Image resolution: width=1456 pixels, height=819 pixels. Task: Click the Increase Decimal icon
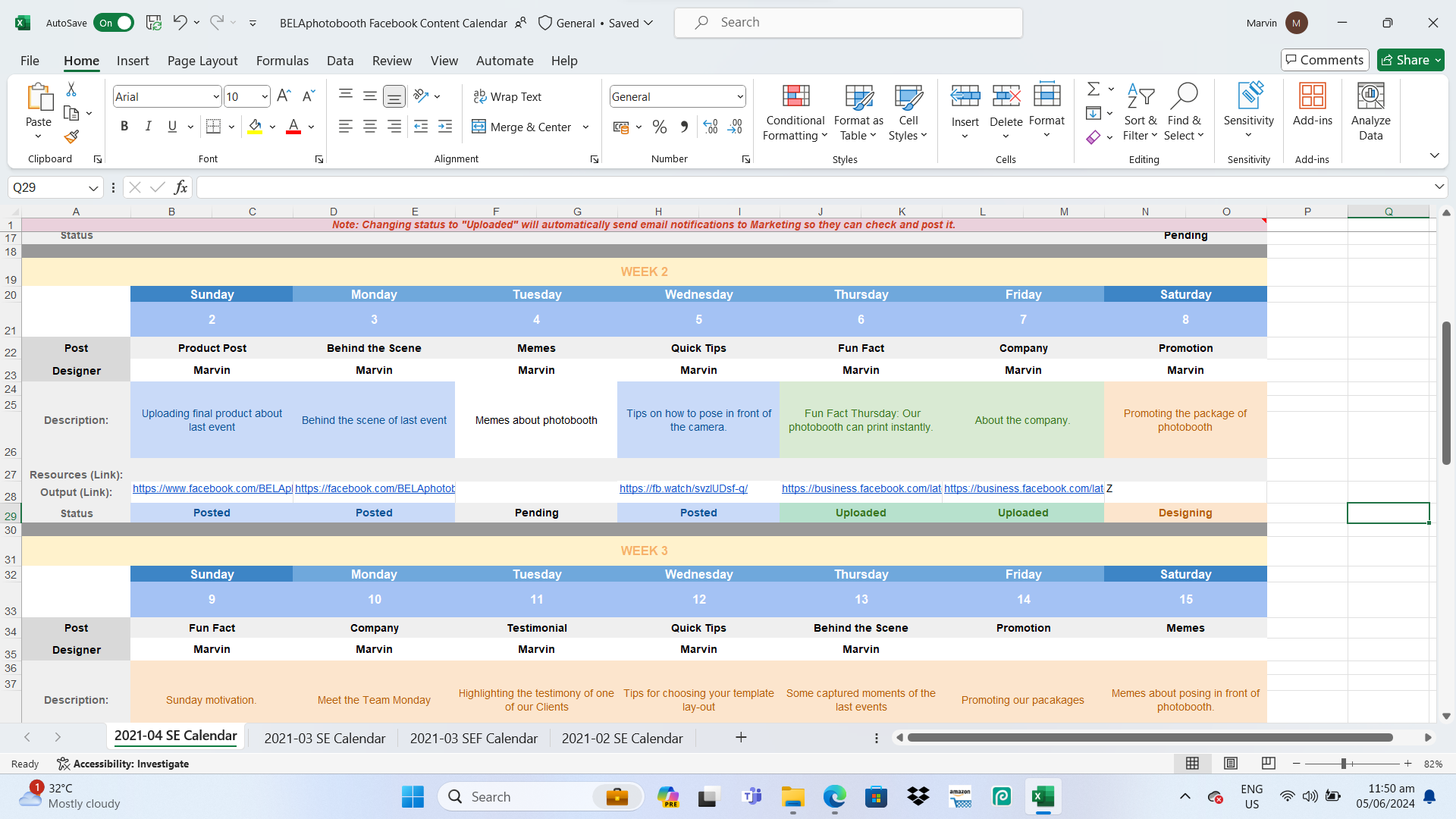click(x=711, y=127)
